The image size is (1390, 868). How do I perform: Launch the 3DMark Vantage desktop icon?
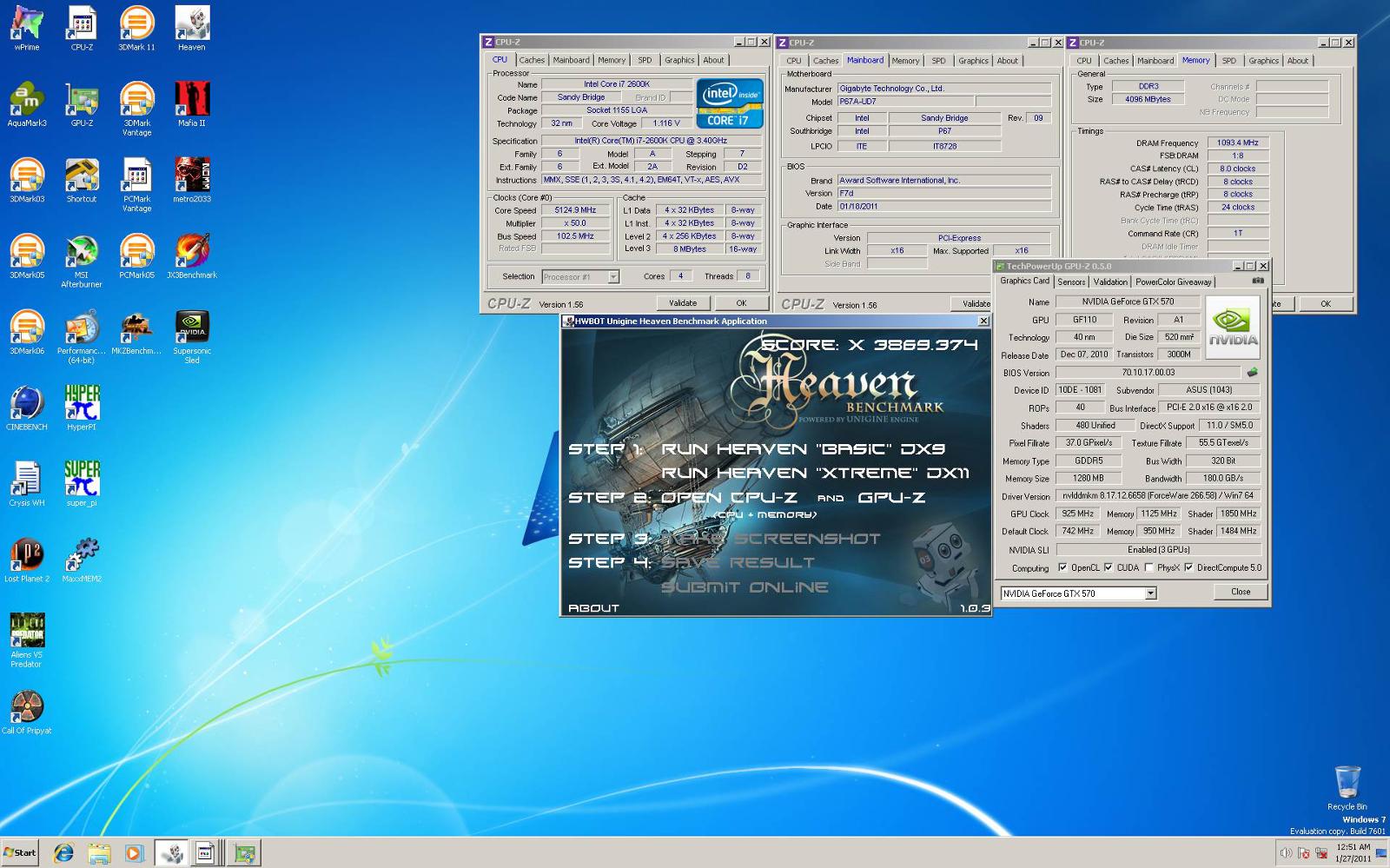click(x=136, y=109)
